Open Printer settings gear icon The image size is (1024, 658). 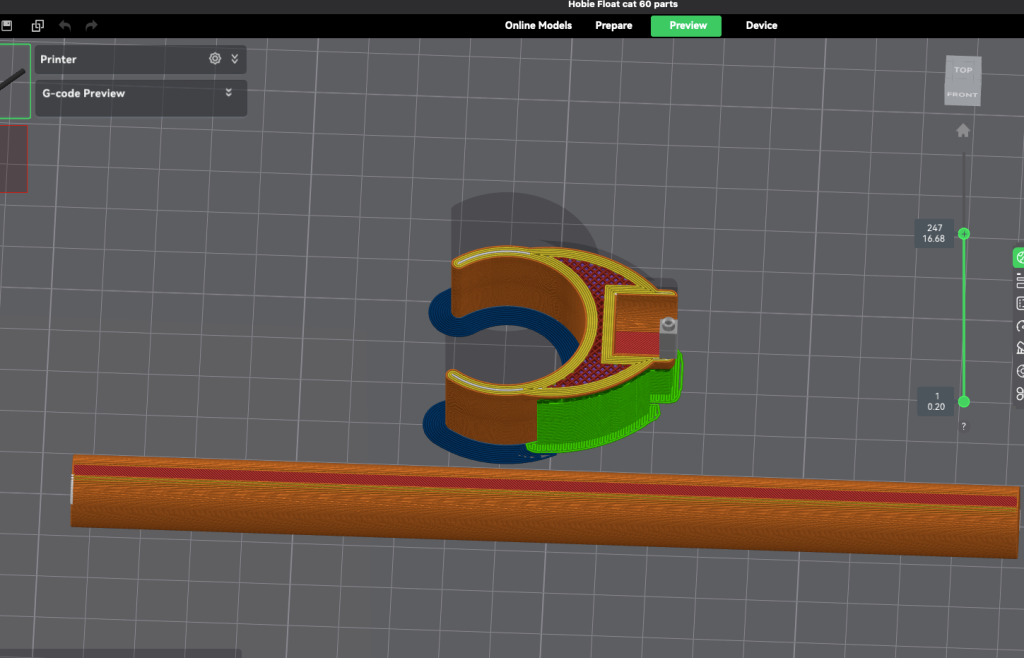[x=215, y=59]
